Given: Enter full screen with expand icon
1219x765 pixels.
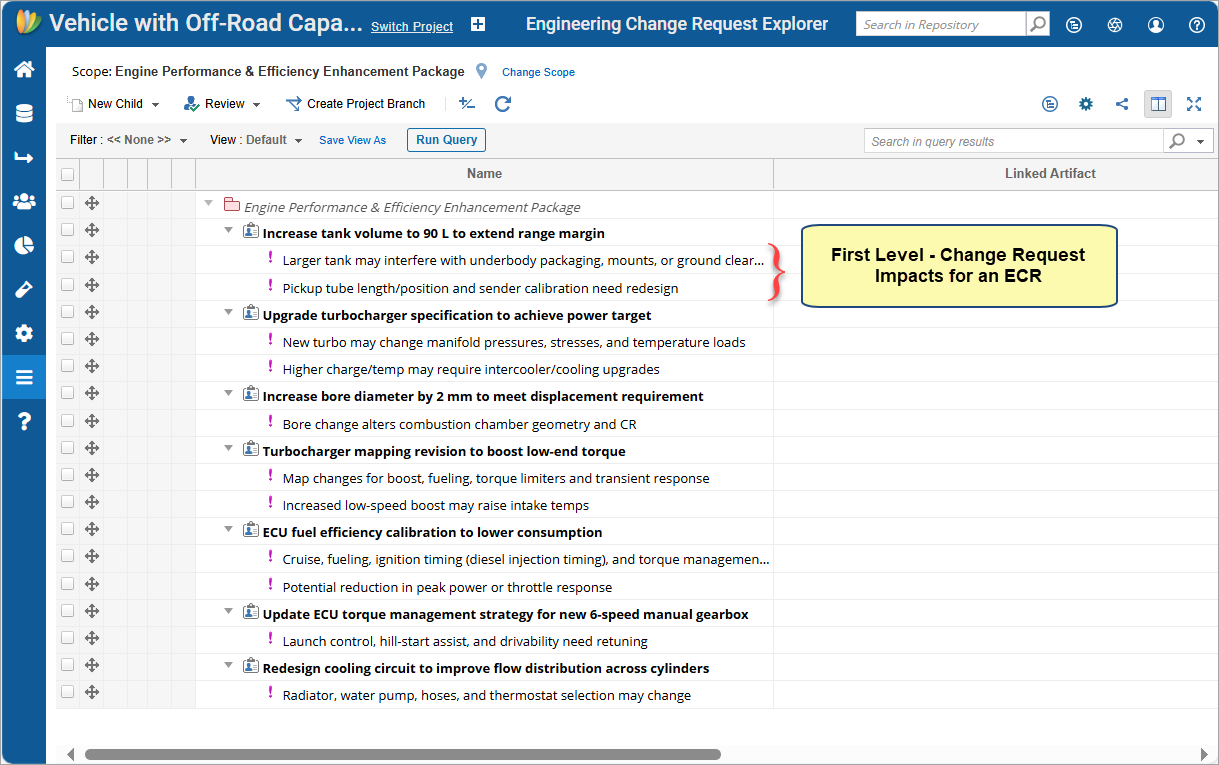Looking at the screenshot, I should coord(1193,104).
